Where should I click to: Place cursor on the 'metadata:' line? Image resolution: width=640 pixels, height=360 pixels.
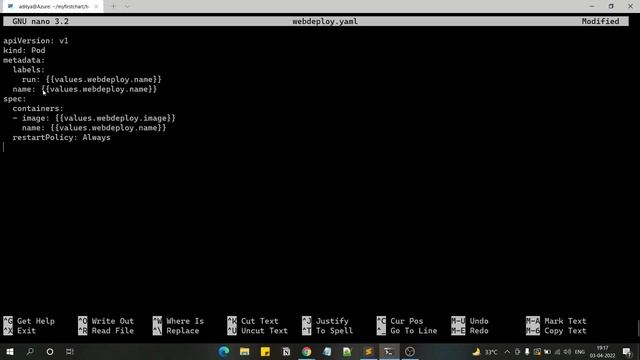pyautogui.click(x=24, y=60)
